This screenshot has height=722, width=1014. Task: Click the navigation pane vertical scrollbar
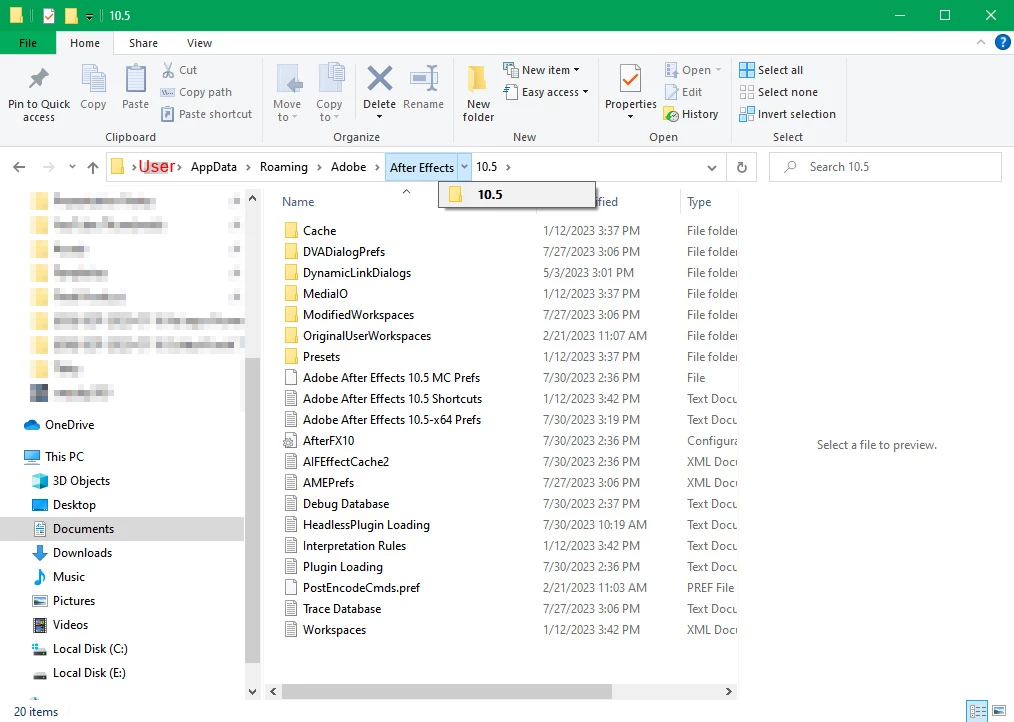click(252, 510)
